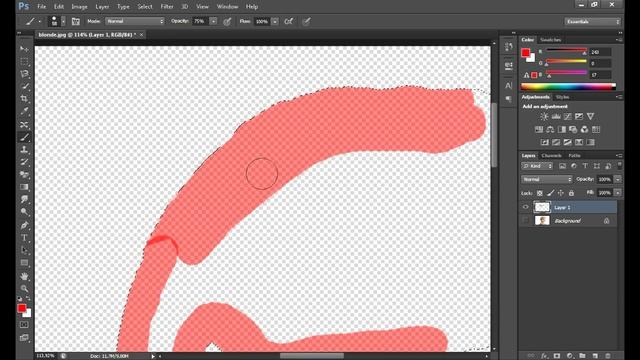Viewport: 640px width, 360px height.
Task: Click the Color Balance adjustment icon
Action: (550, 129)
